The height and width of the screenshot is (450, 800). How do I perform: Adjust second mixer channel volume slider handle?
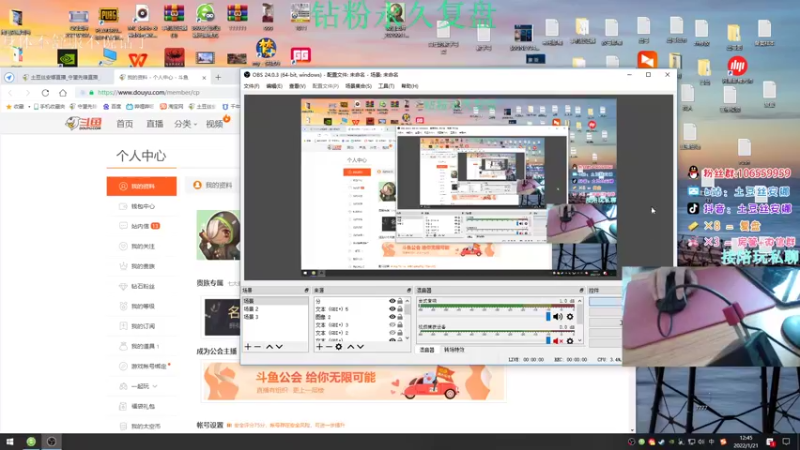click(548, 340)
